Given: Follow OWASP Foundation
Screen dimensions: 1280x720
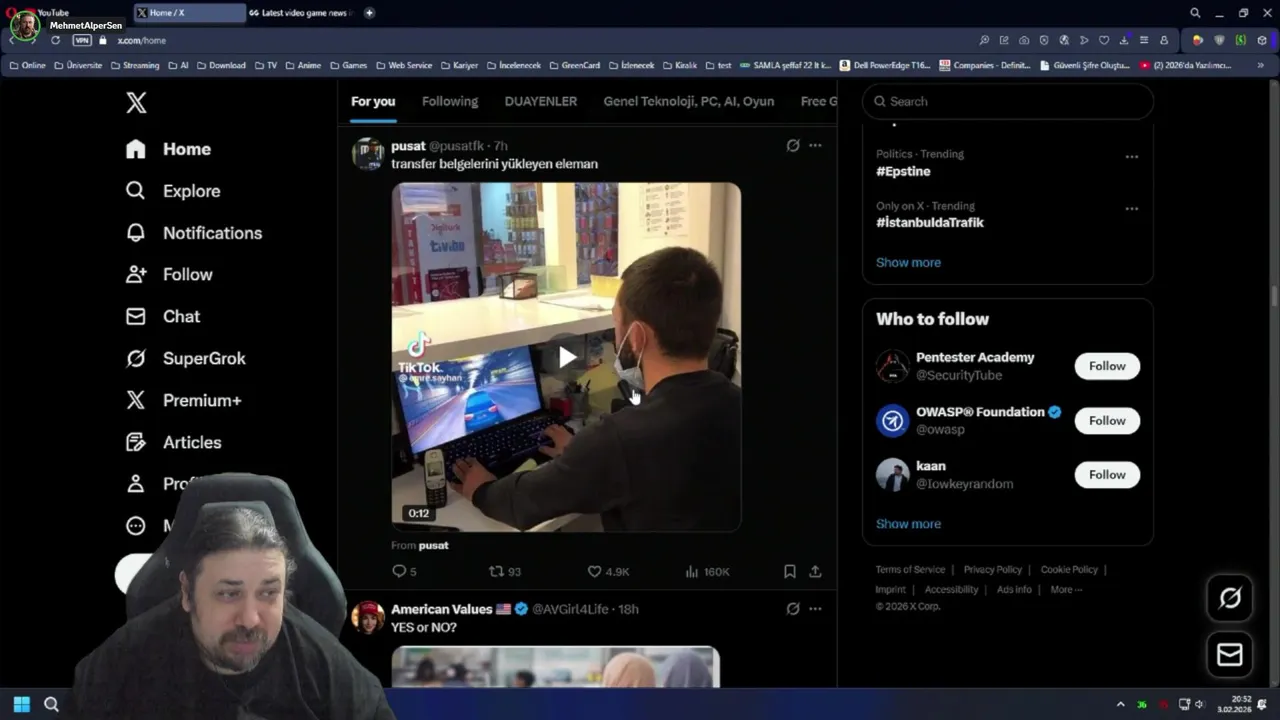Looking at the screenshot, I should point(1107,421).
